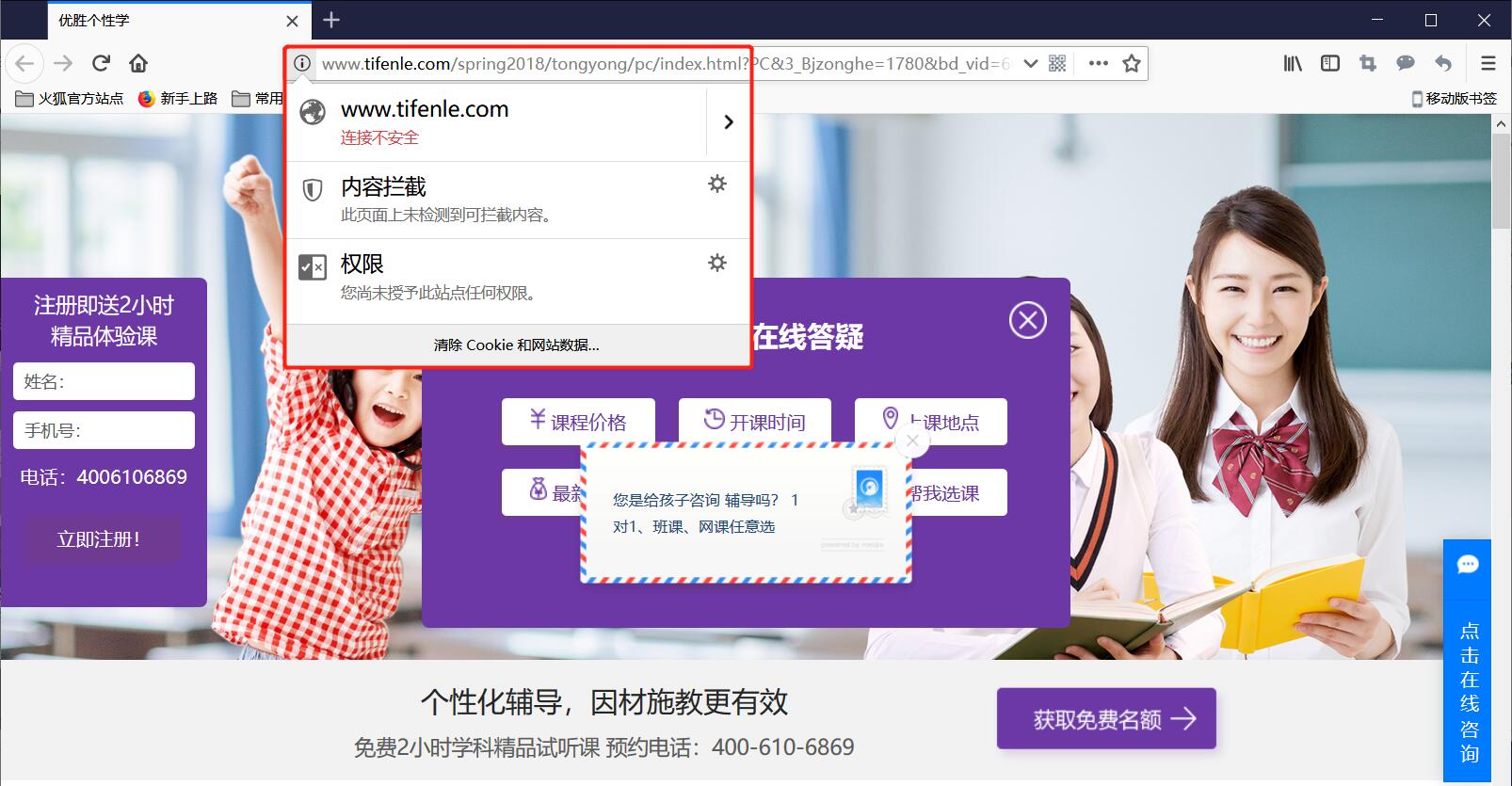Click the page vertical scrollbar thumb
1512x786 pixels.
coord(1501,179)
